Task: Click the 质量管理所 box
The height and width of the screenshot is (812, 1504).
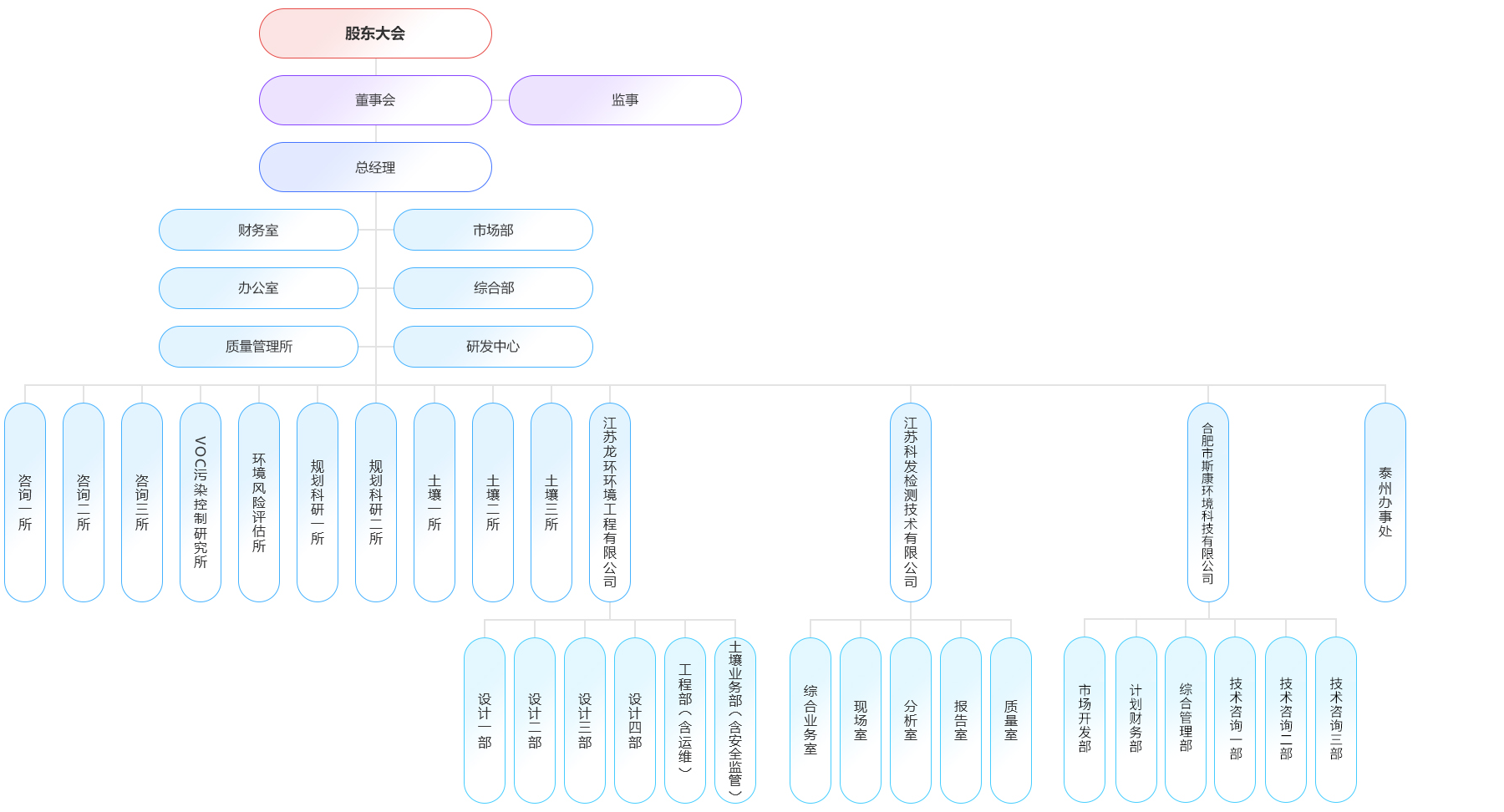Action: point(258,347)
